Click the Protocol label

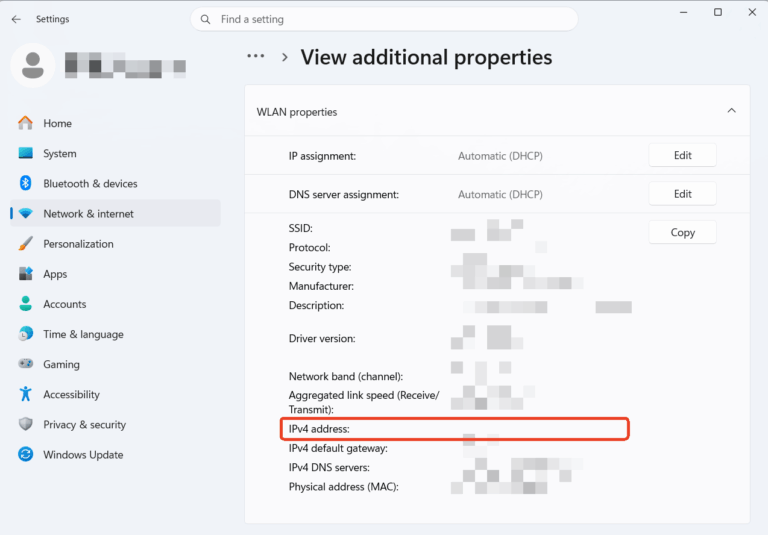tap(310, 247)
